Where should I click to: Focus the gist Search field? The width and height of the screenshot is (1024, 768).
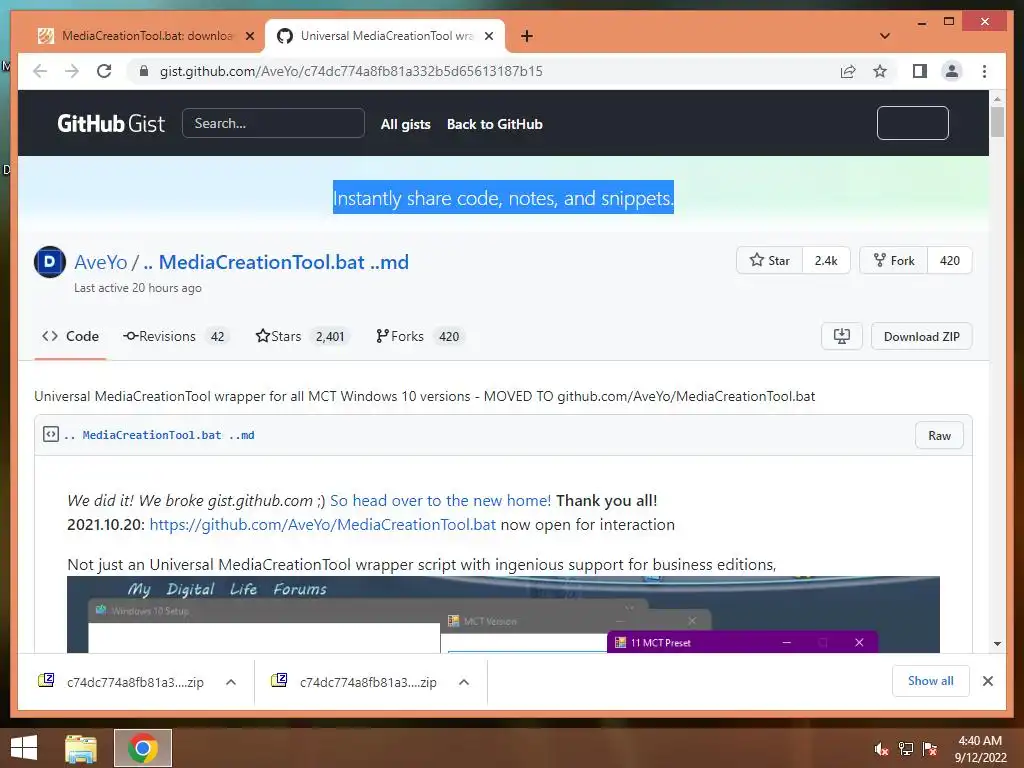tap(273, 123)
